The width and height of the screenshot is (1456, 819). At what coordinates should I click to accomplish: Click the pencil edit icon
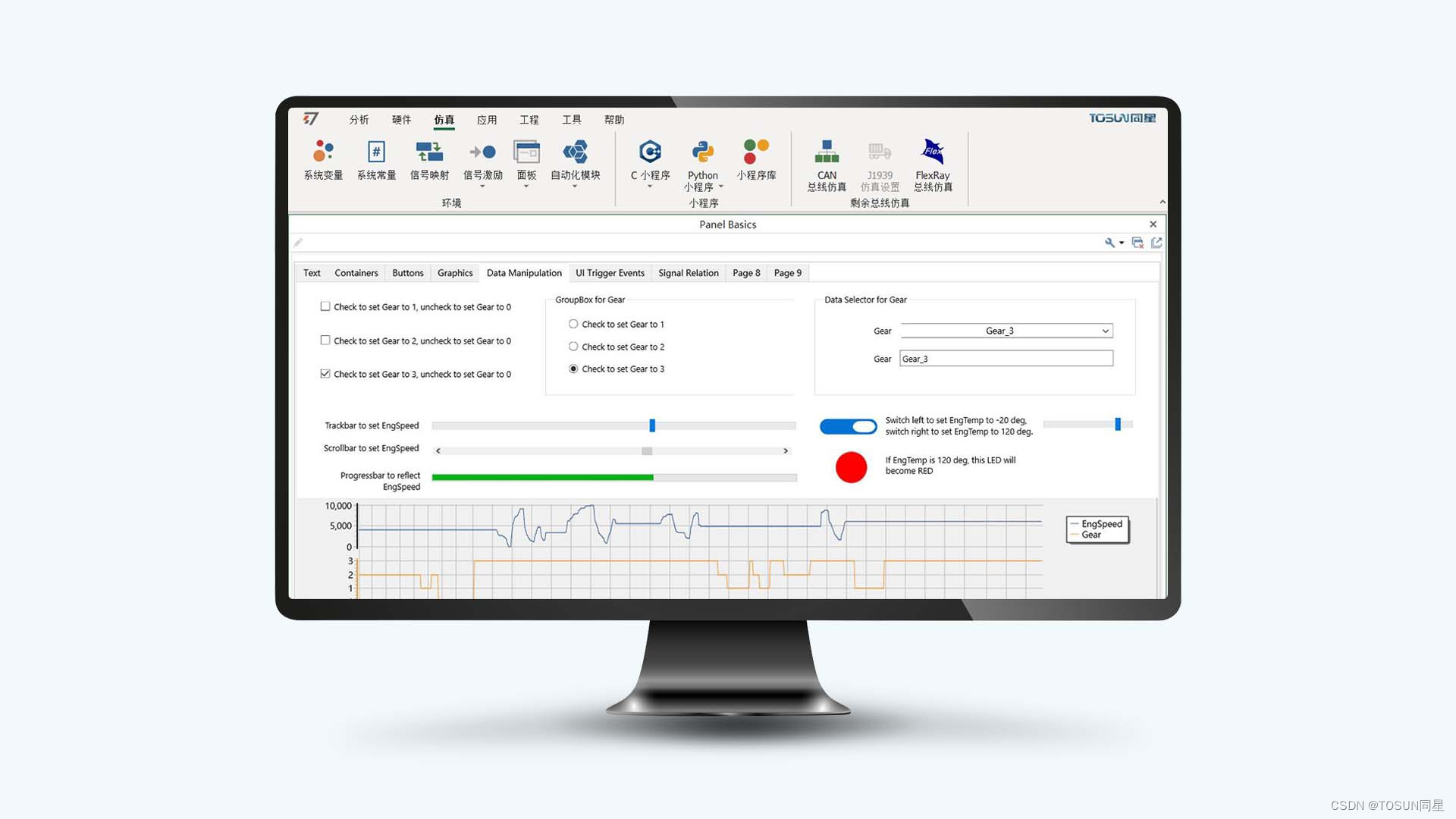(x=299, y=243)
